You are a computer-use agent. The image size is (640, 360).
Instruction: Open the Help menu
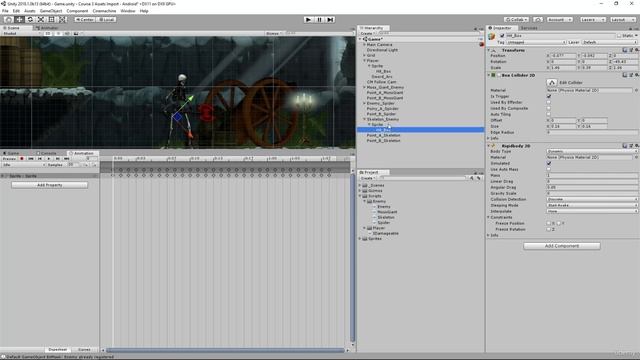(x=144, y=11)
